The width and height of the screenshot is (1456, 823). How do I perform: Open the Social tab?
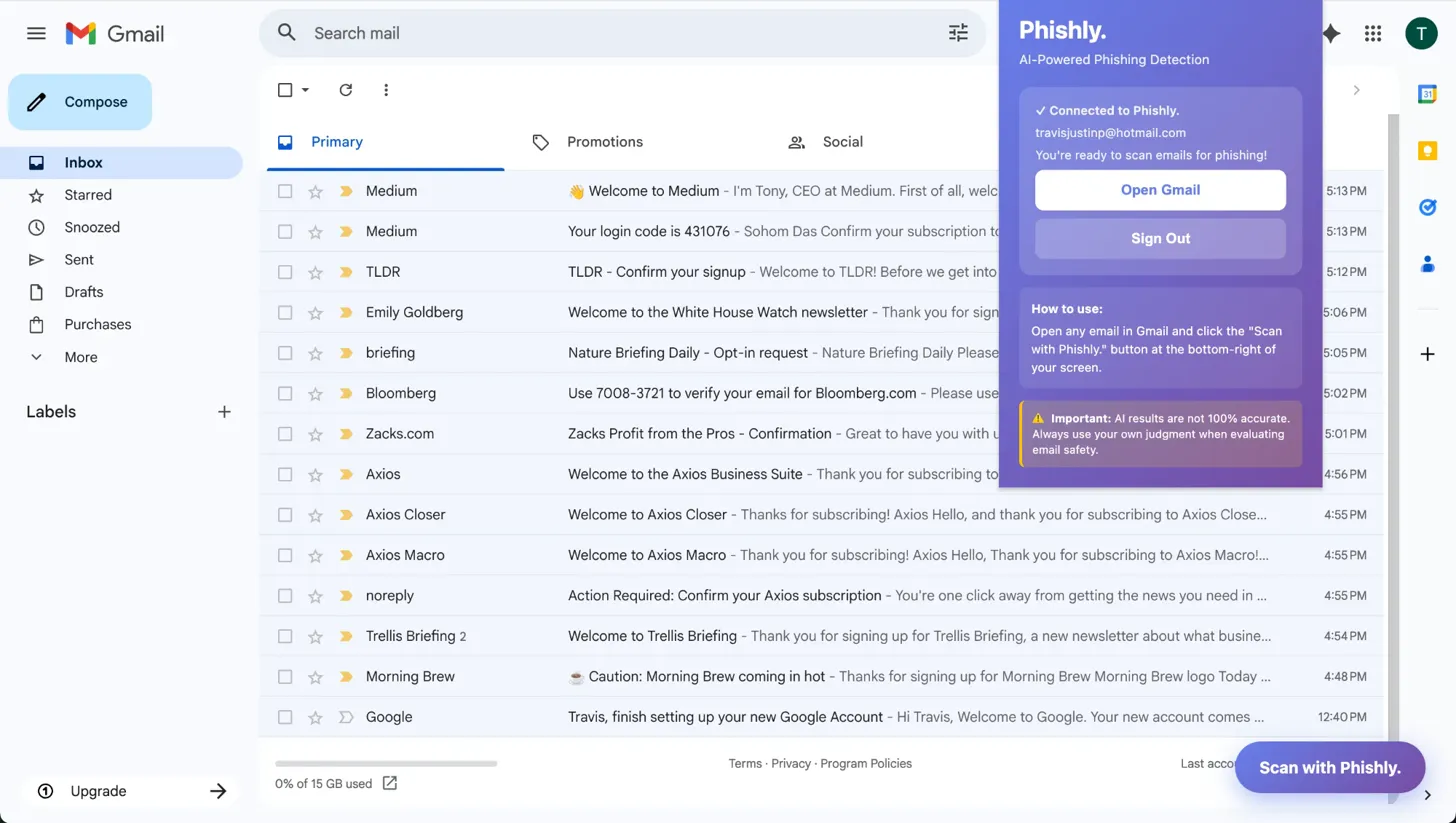tap(842, 141)
